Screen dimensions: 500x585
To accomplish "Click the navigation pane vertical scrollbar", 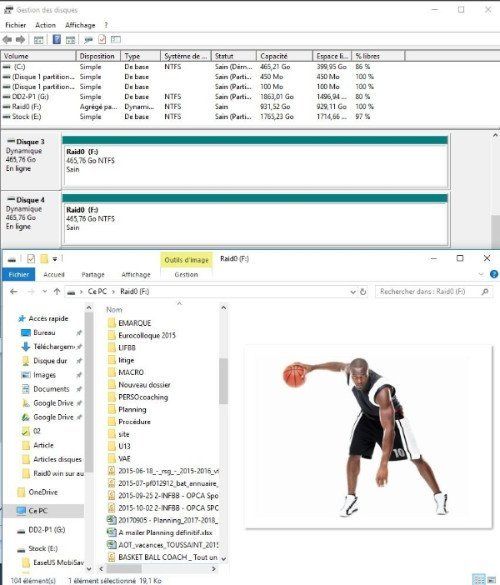I will 89,392.
